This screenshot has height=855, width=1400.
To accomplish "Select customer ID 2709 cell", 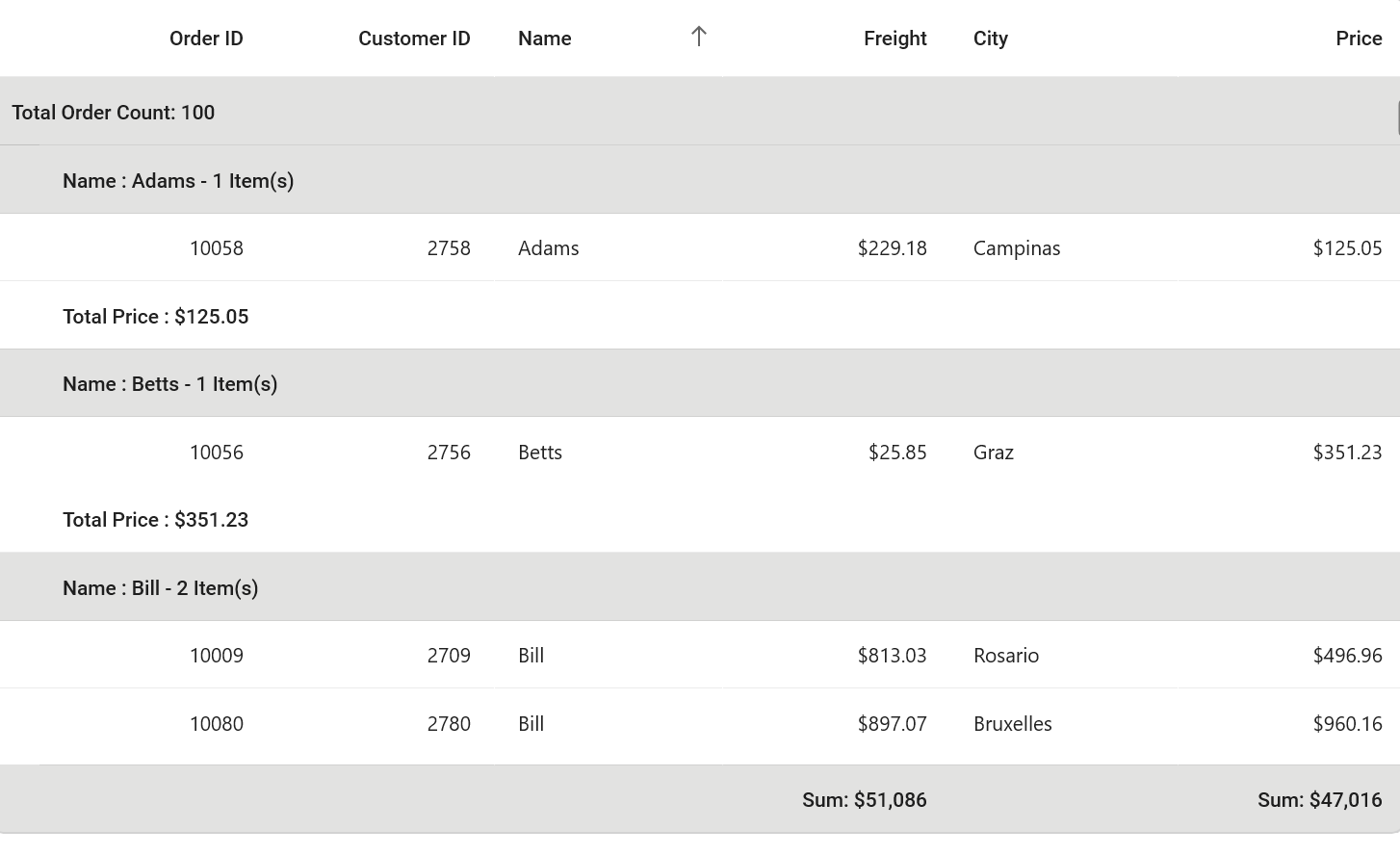I will 449,656.
